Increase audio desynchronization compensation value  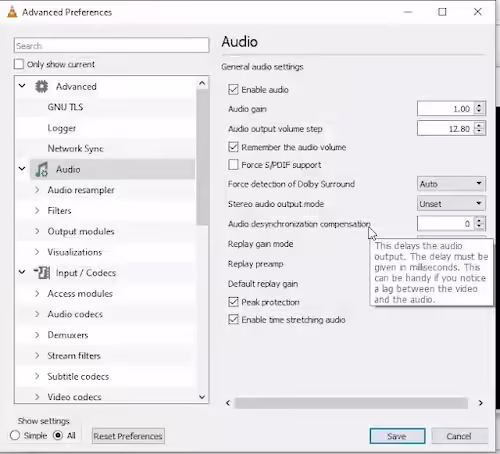pos(479,220)
